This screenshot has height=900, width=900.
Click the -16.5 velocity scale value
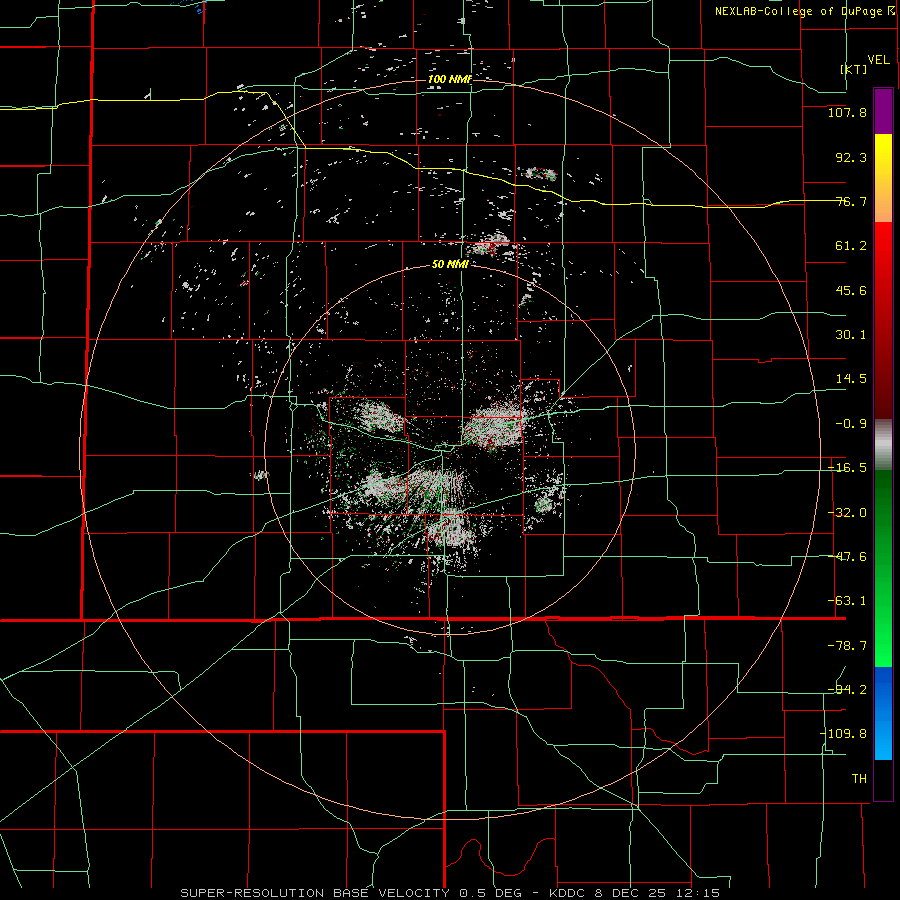pos(847,468)
